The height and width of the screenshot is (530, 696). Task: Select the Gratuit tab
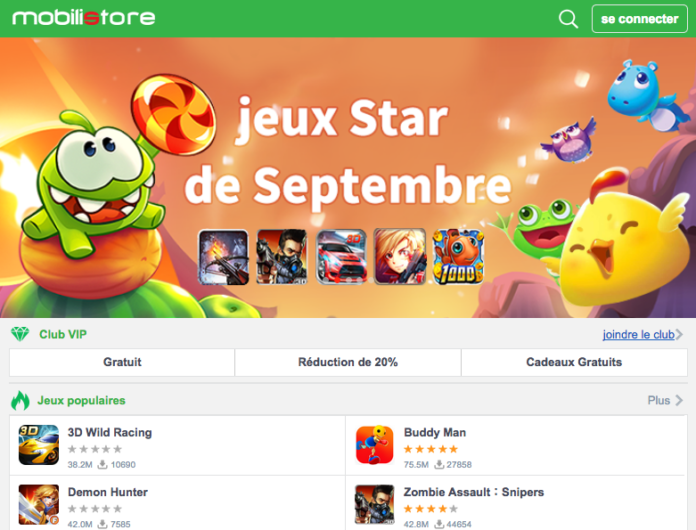(x=122, y=362)
